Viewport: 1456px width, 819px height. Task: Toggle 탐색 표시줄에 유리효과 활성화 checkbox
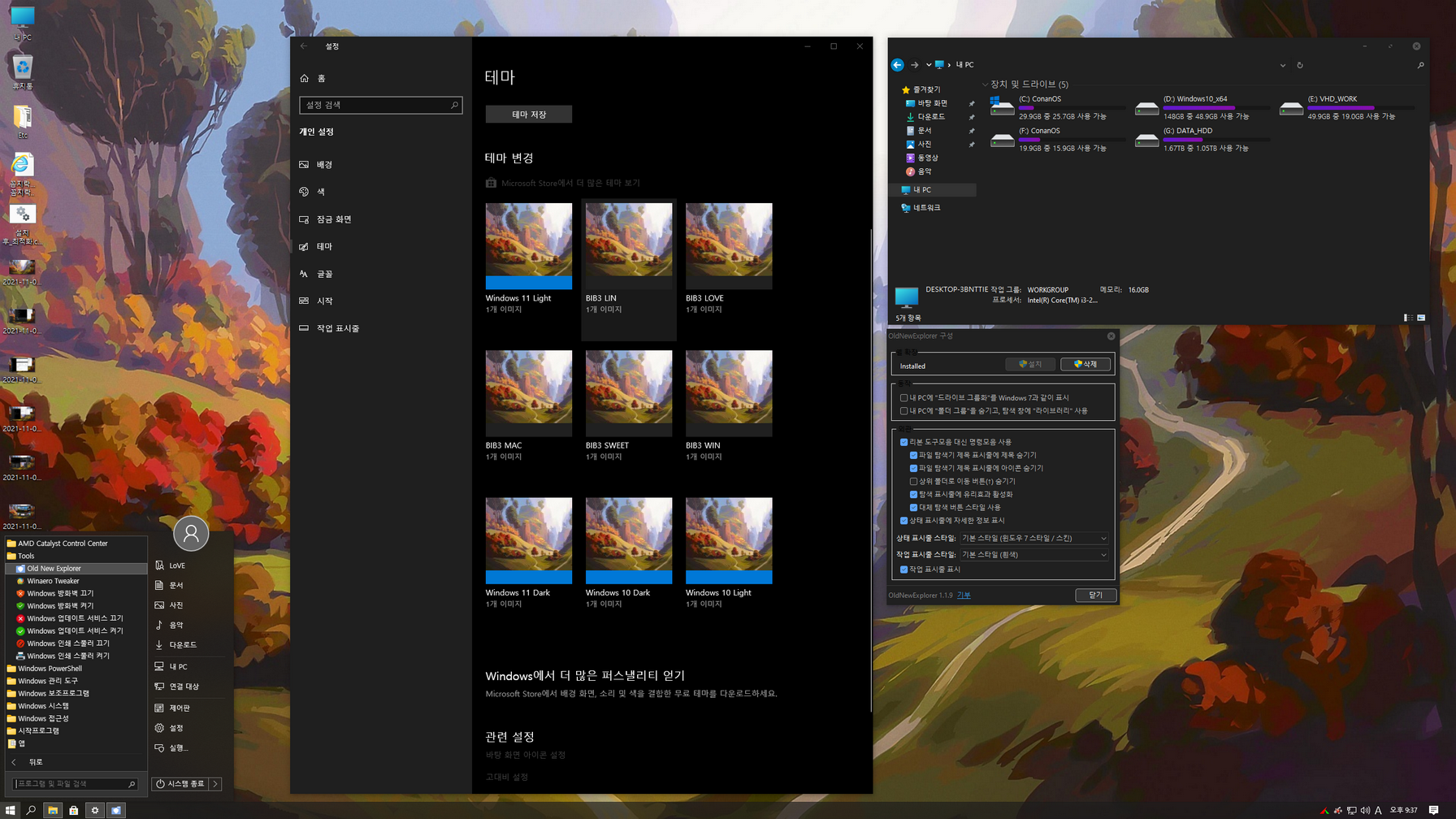pos(913,494)
